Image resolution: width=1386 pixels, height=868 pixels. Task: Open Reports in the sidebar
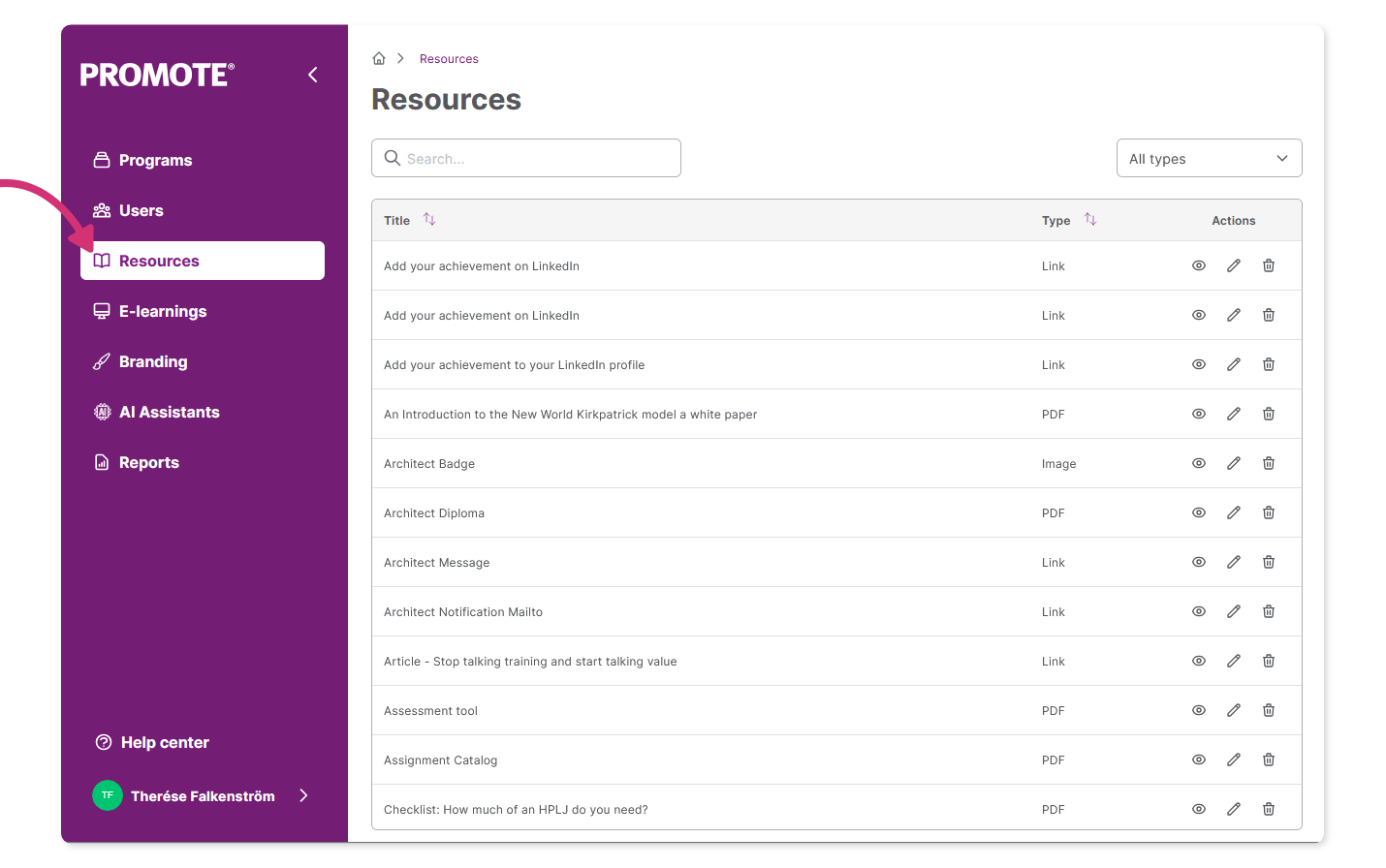coord(203,462)
